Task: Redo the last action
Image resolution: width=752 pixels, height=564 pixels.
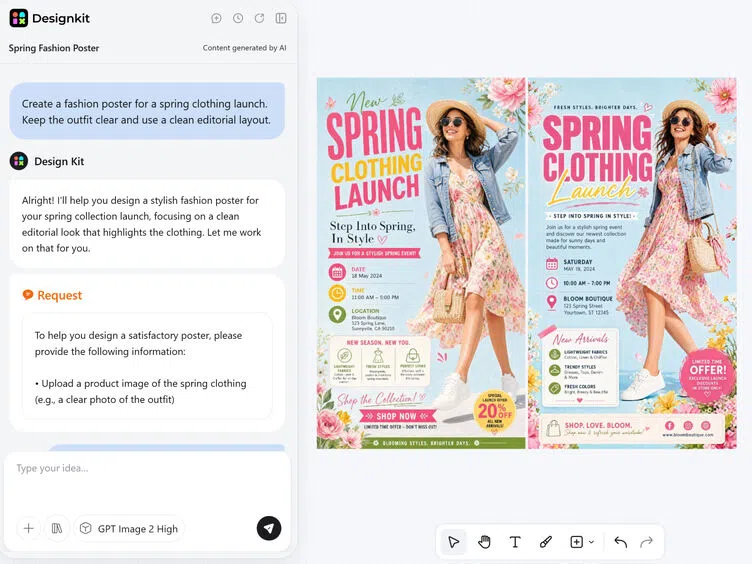Action: pos(646,542)
